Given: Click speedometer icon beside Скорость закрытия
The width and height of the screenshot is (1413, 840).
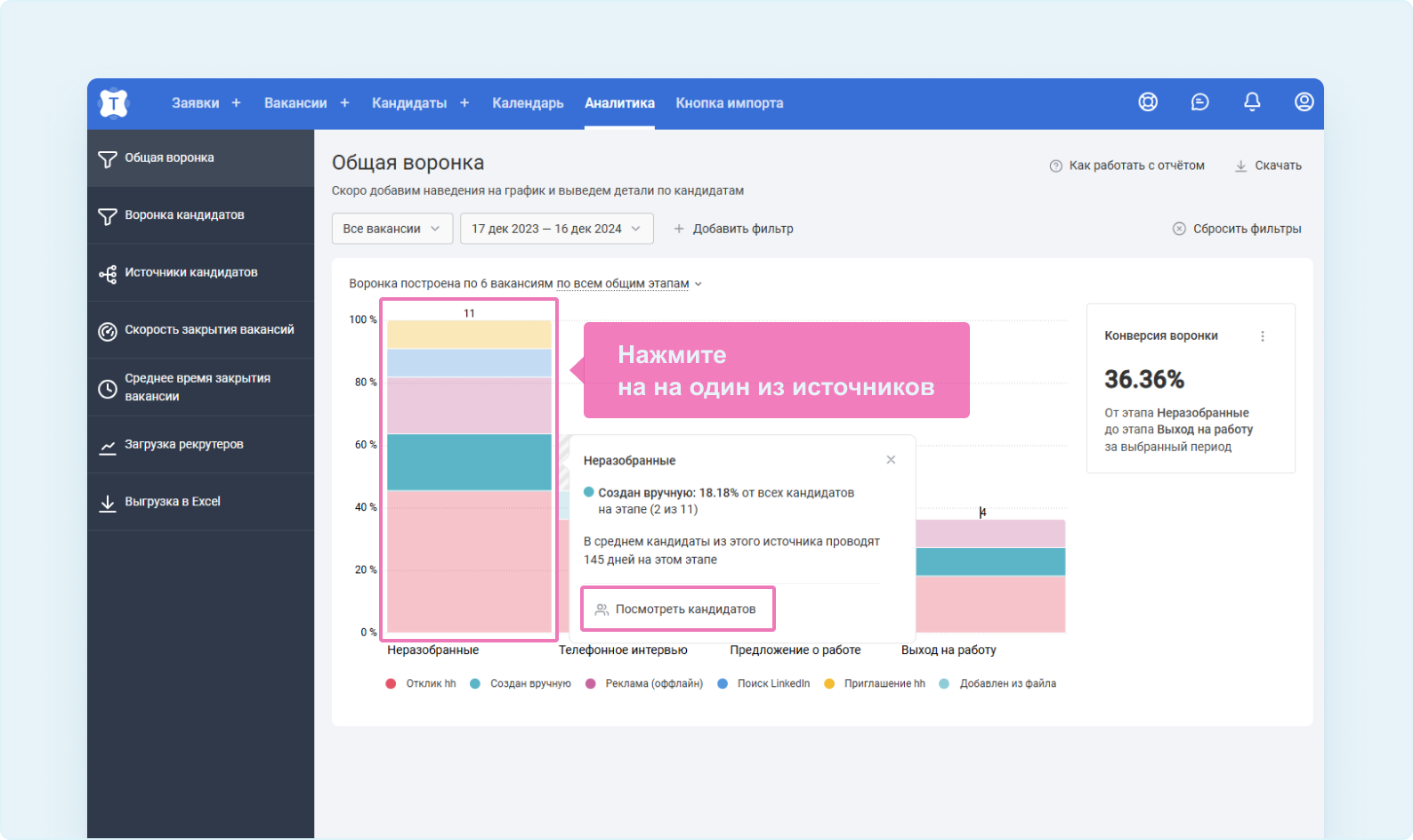Looking at the screenshot, I should click(x=108, y=332).
